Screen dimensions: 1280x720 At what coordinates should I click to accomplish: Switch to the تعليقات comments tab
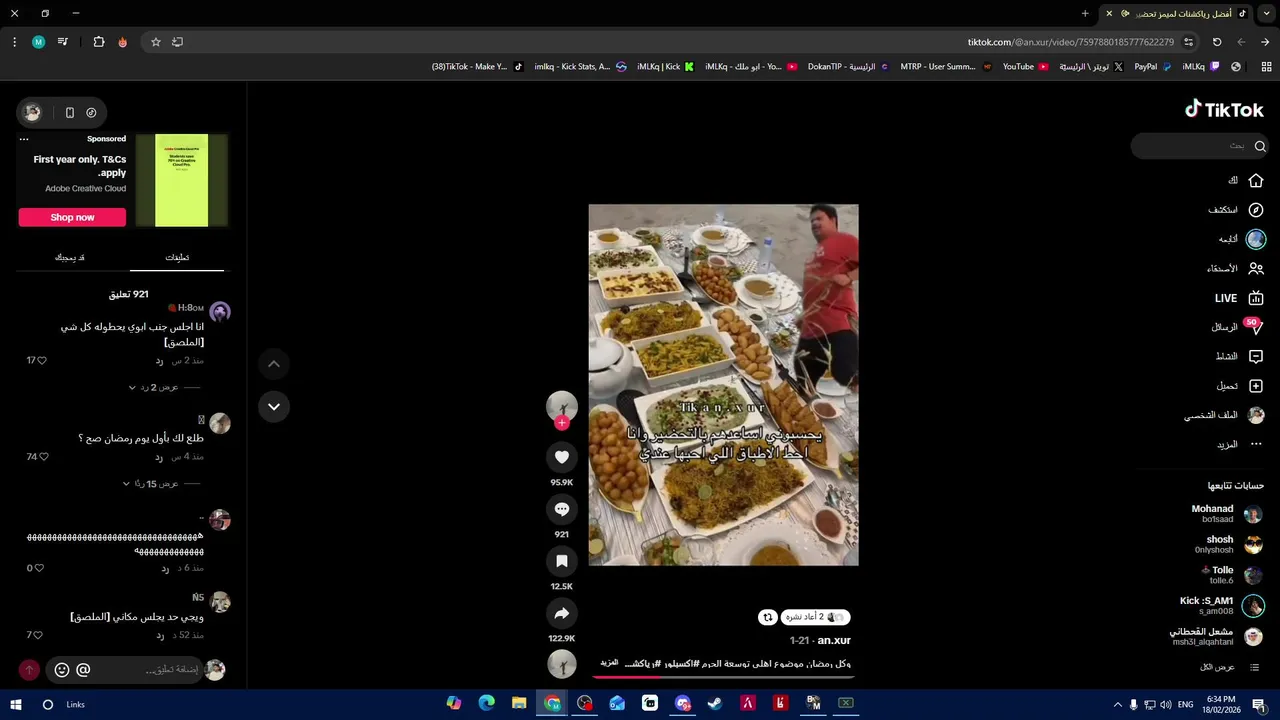177,257
